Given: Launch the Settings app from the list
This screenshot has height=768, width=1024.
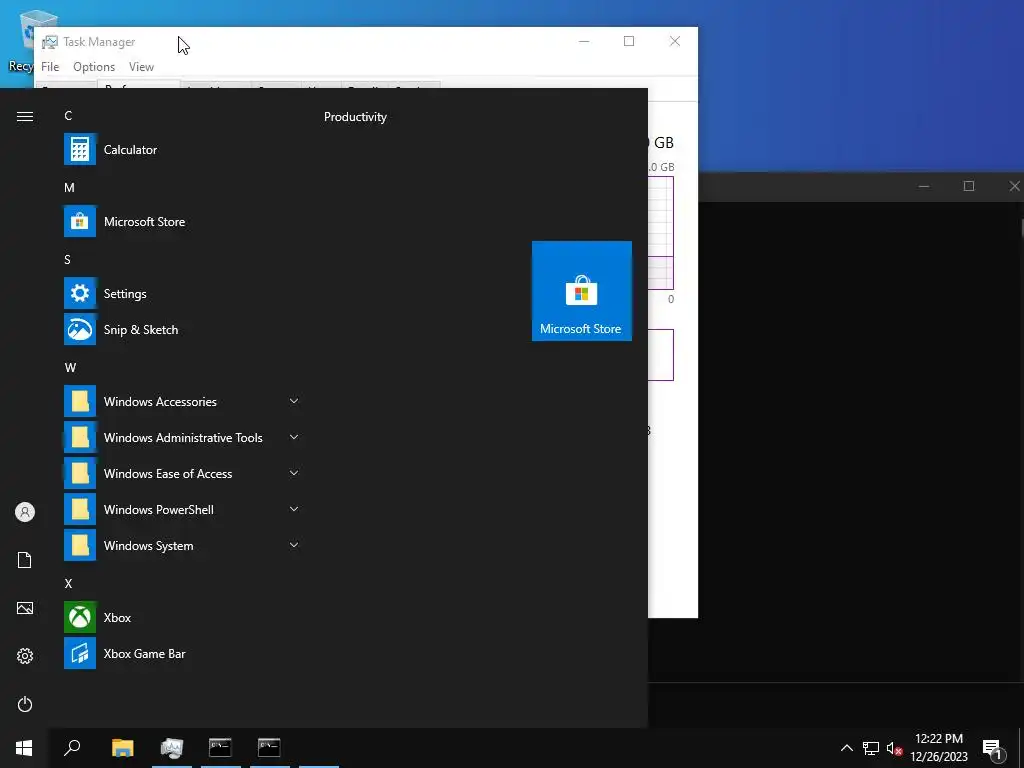Looking at the screenshot, I should point(182,293).
